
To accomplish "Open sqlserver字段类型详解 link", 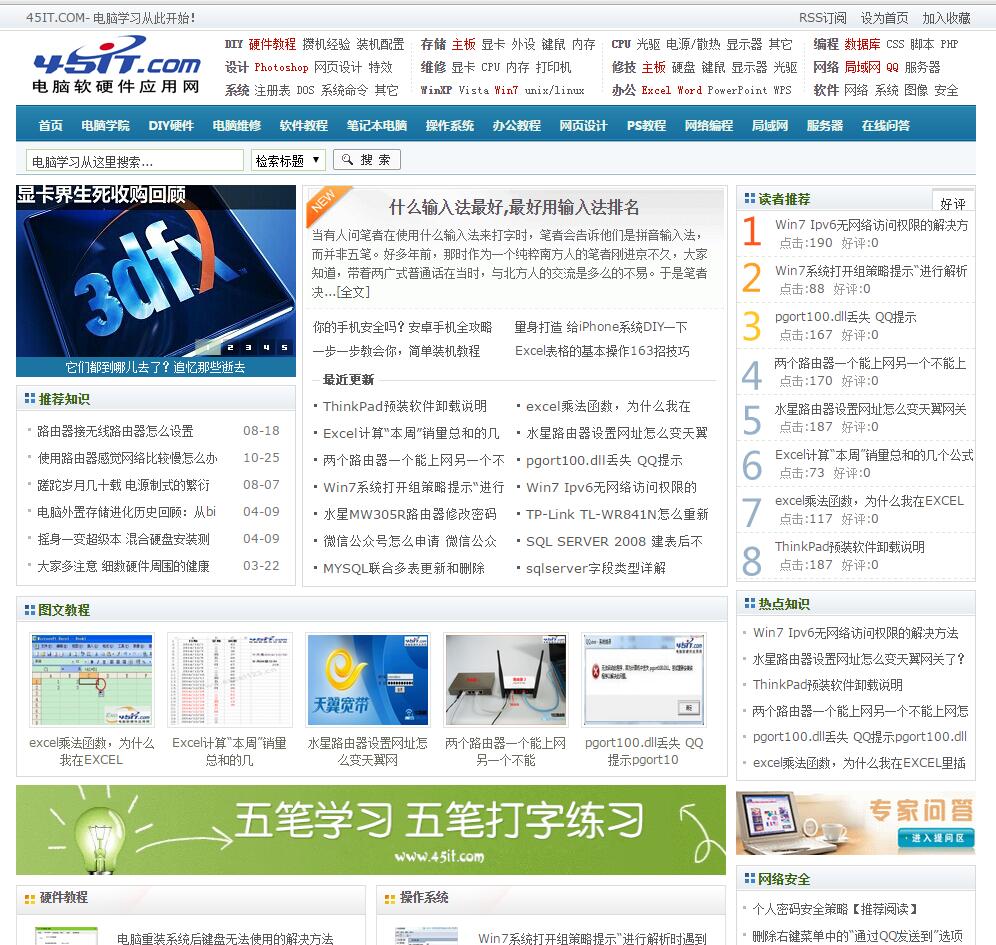I will point(596,568).
